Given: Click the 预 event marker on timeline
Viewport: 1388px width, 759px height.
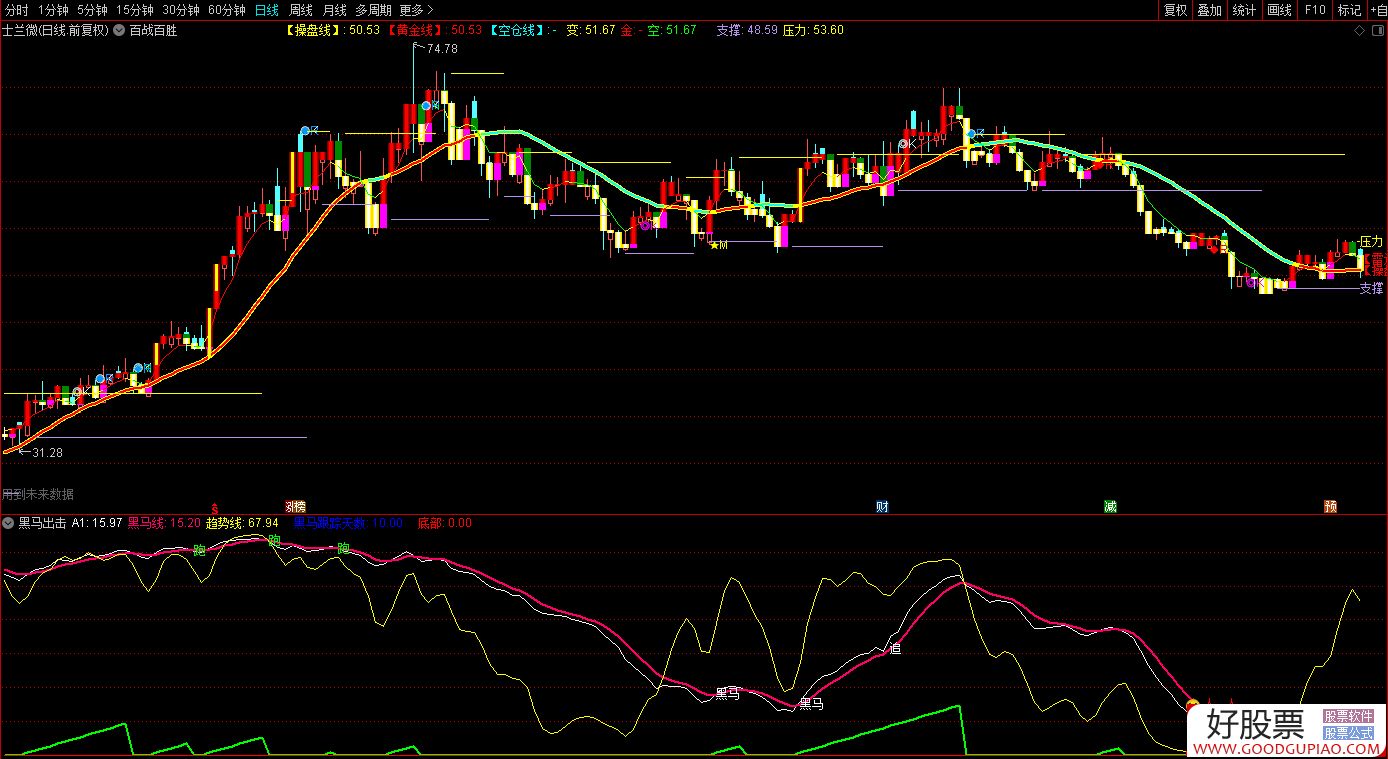Looking at the screenshot, I should 1331,506.
